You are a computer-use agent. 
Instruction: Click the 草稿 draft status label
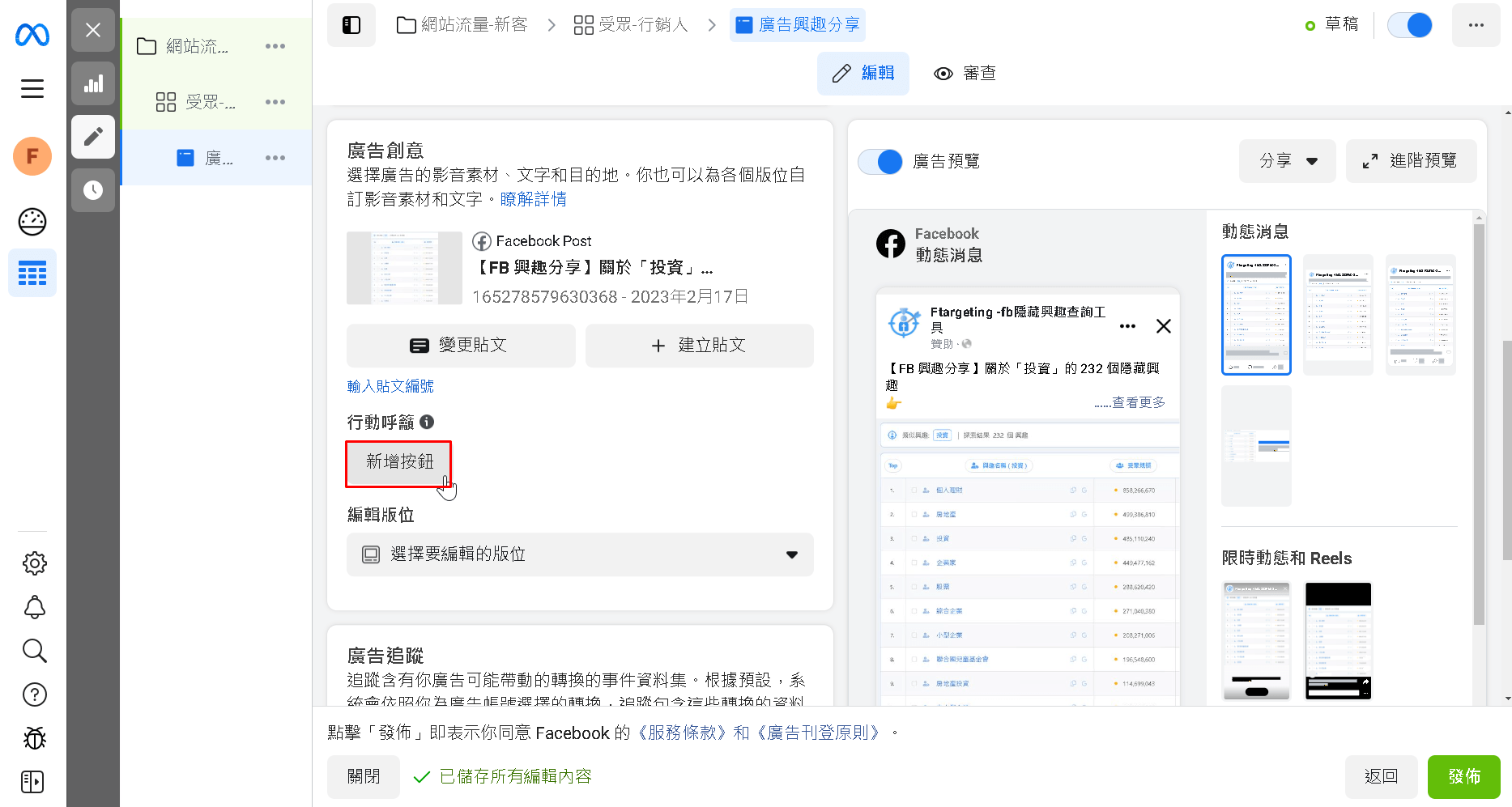(1341, 25)
